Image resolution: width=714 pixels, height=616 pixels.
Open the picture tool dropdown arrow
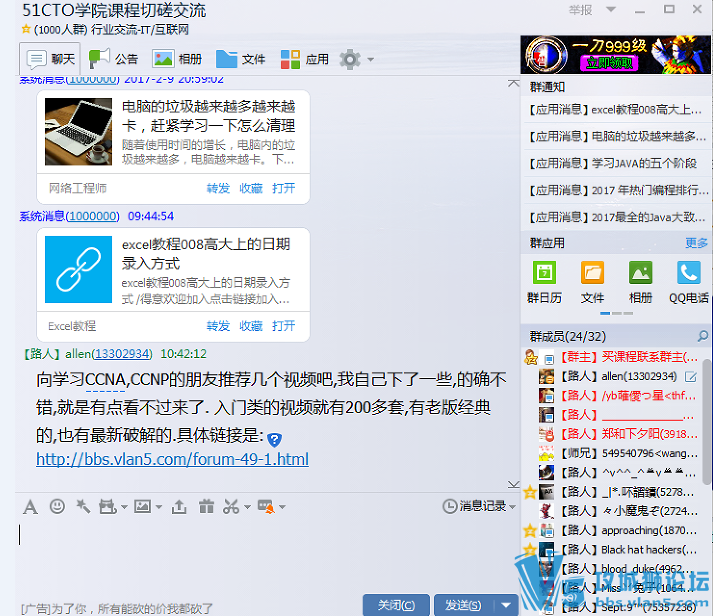tap(159, 507)
